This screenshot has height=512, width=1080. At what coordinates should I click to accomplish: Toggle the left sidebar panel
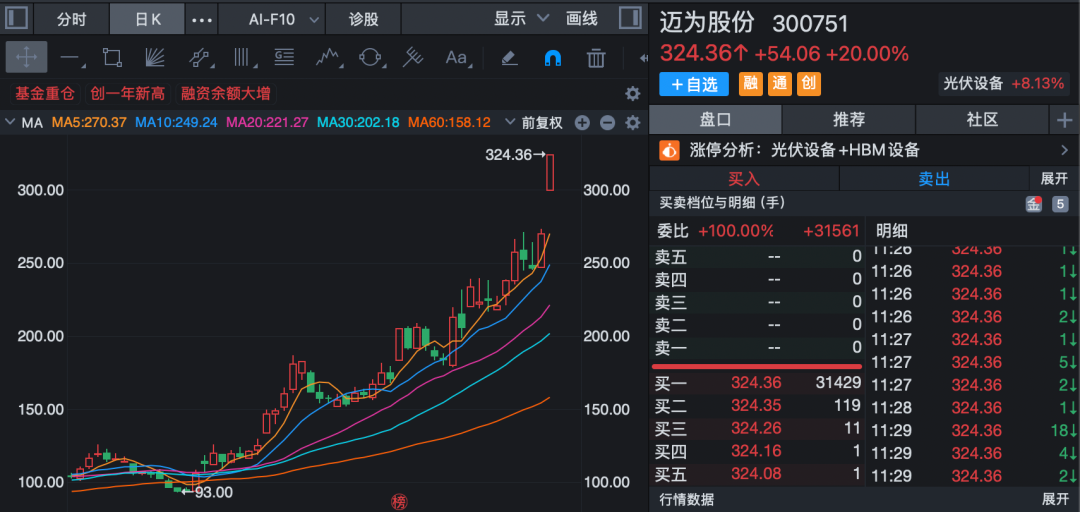[x=17, y=19]
